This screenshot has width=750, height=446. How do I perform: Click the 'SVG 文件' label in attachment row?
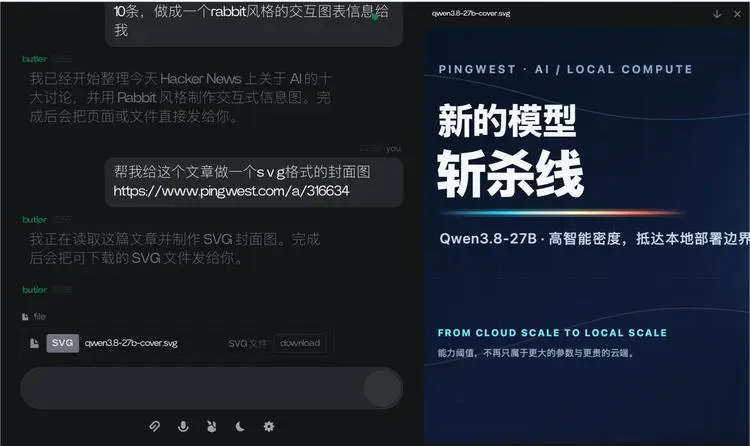(247, 344)
